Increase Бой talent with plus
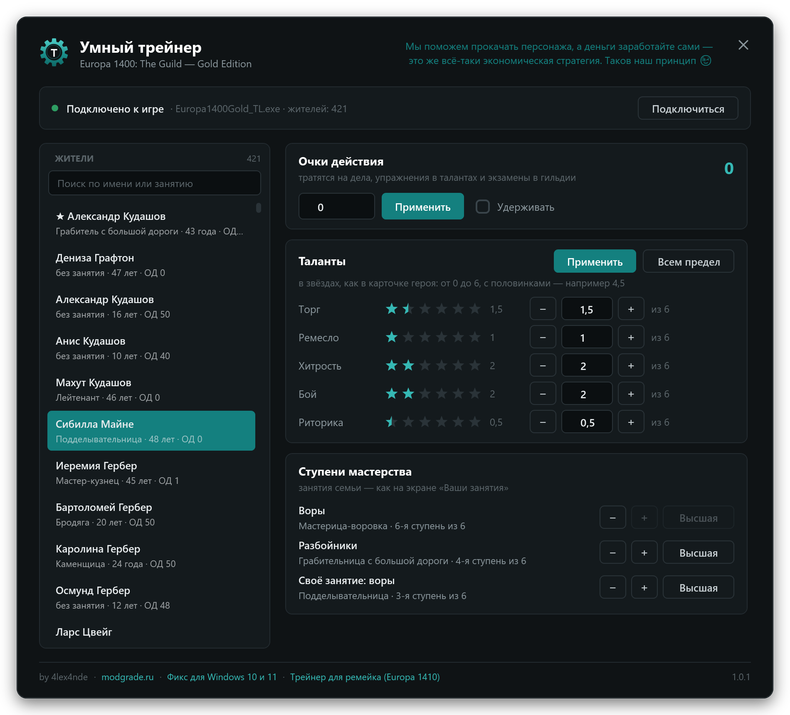The image size is (790, 715). 631,394
